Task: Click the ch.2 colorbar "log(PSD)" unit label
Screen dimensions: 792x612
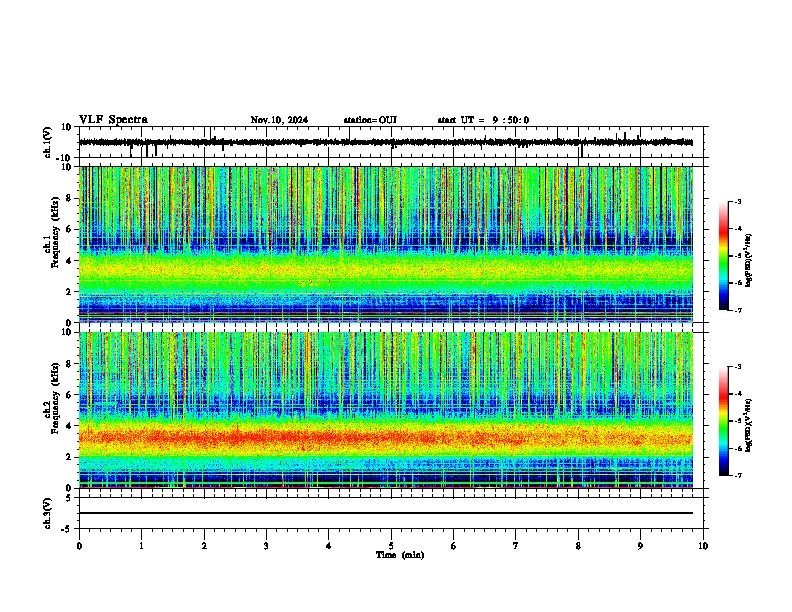Action: [x=749, y=425]
